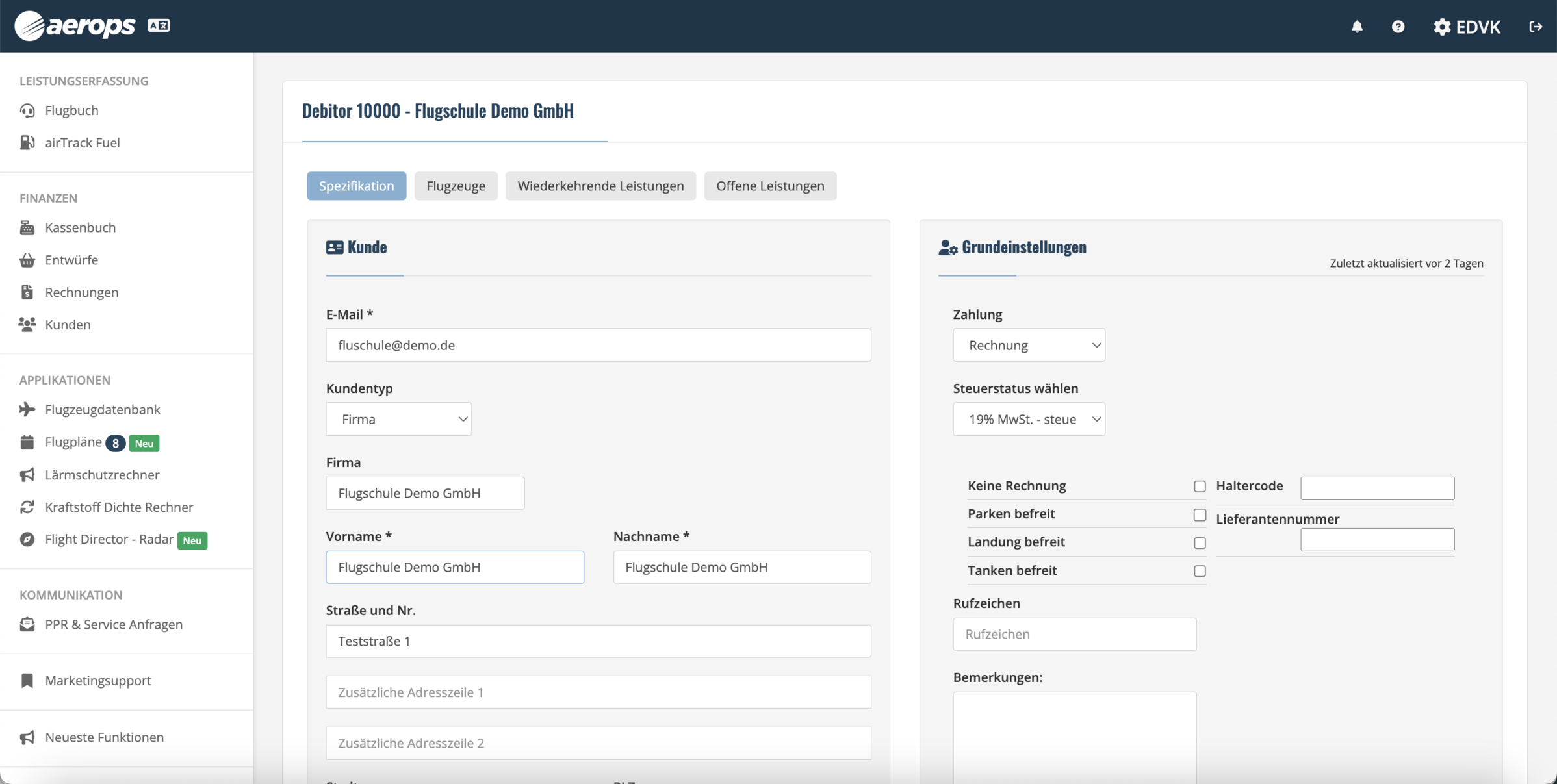The height and width of the screenshot is (784, 1557).
Task: Open the Wiederkehrende Leistungen tab
Action: coord(601,186)
